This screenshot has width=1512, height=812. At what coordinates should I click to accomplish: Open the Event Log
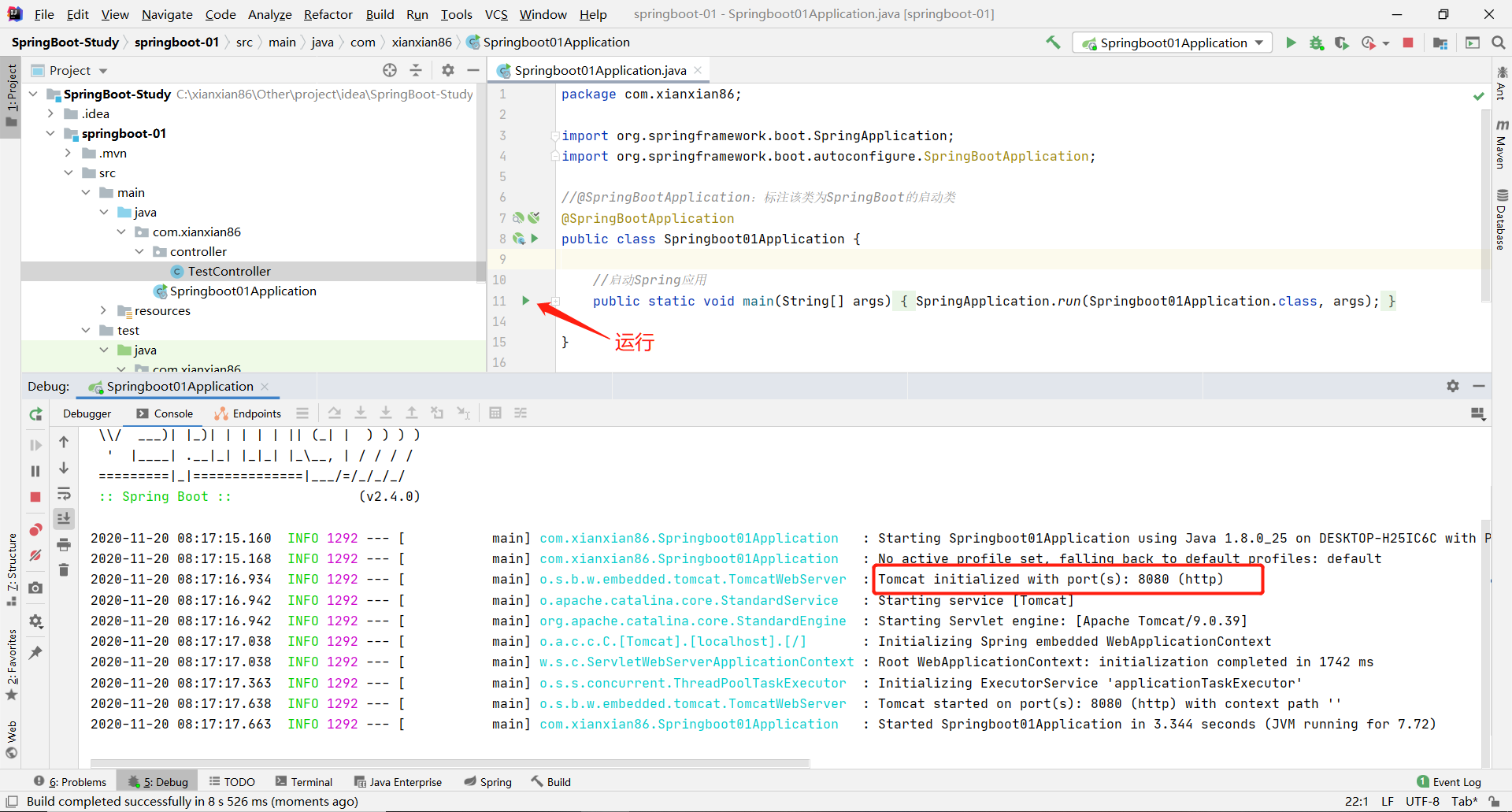click(x=1449, y=782)
